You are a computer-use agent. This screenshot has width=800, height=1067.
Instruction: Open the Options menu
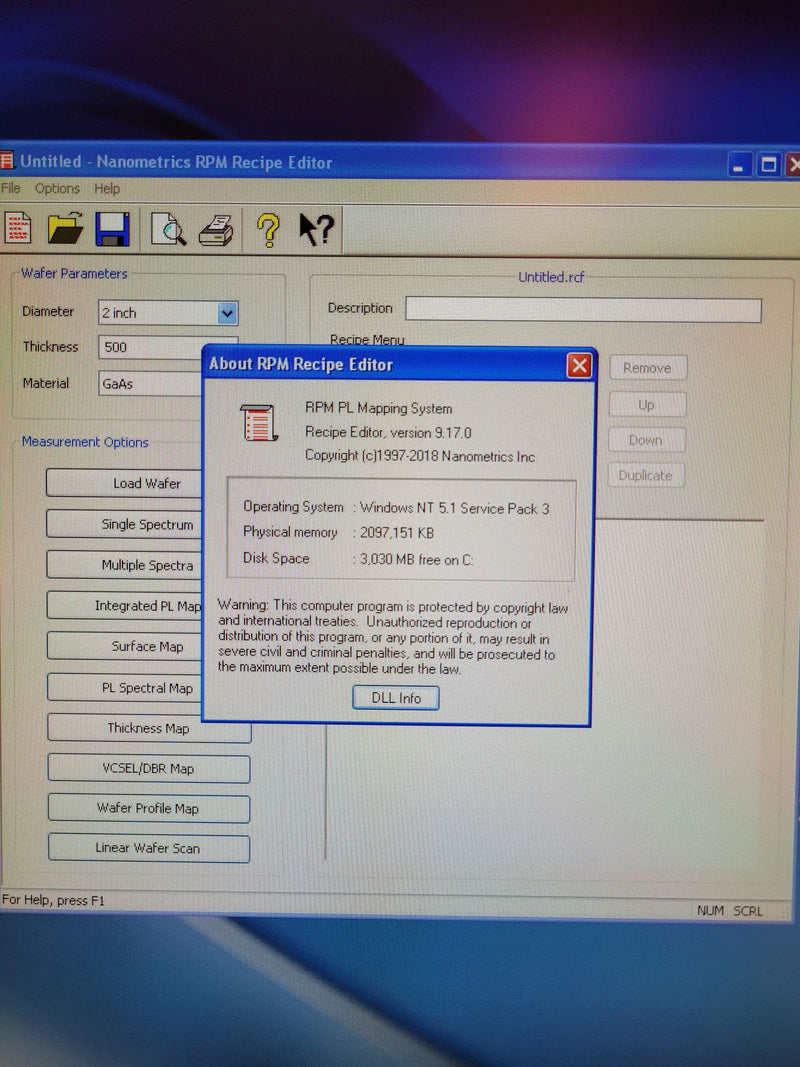point(57,188)
